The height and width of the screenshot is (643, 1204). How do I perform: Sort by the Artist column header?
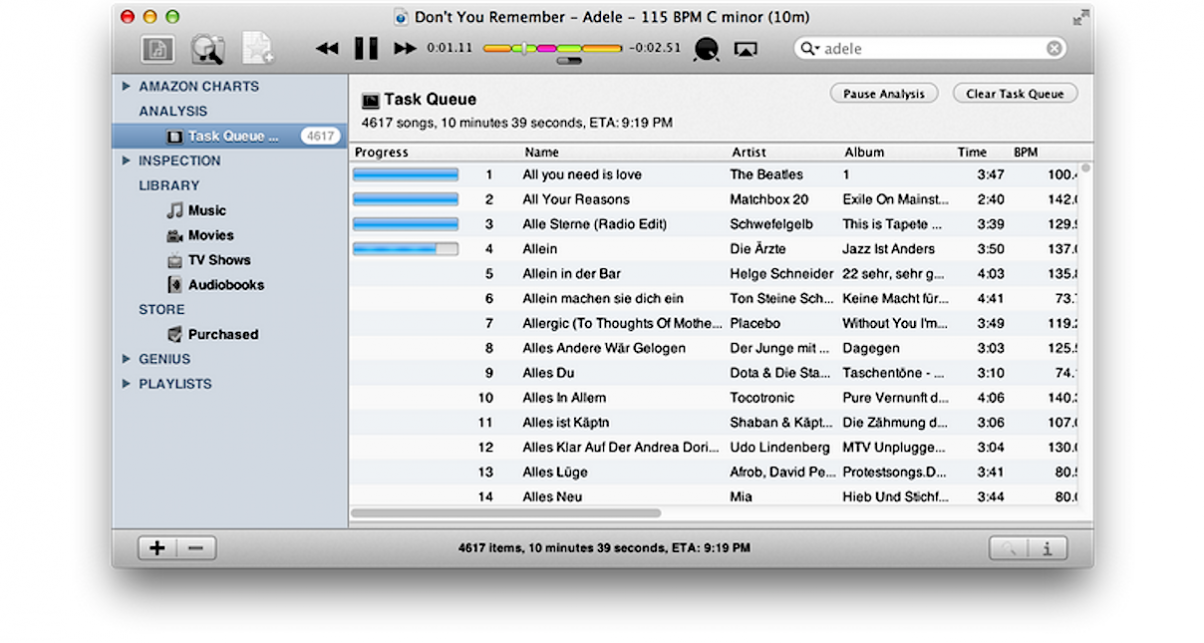click(x=748, y=153)
